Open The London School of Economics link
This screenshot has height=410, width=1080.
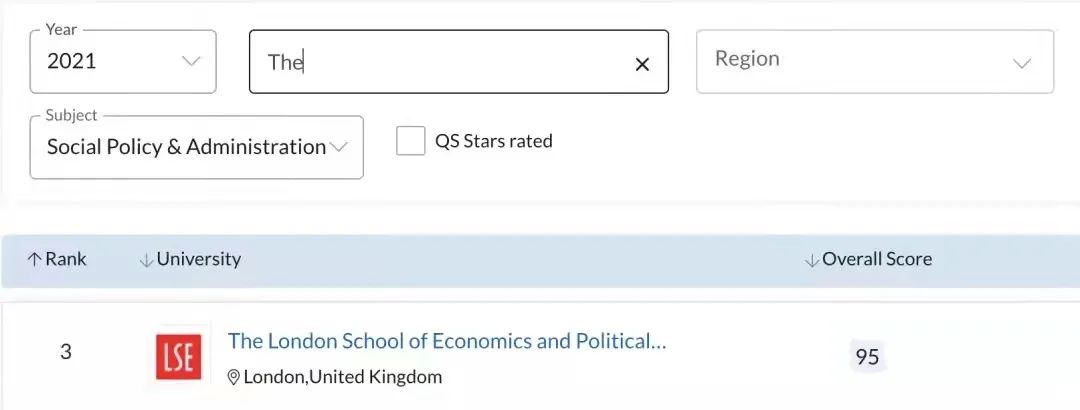446,341
